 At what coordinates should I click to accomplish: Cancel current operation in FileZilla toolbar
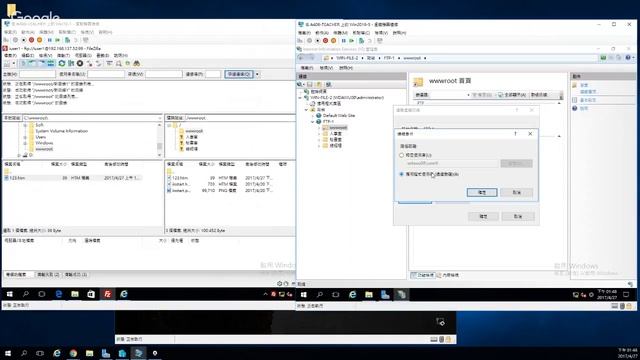80,63
